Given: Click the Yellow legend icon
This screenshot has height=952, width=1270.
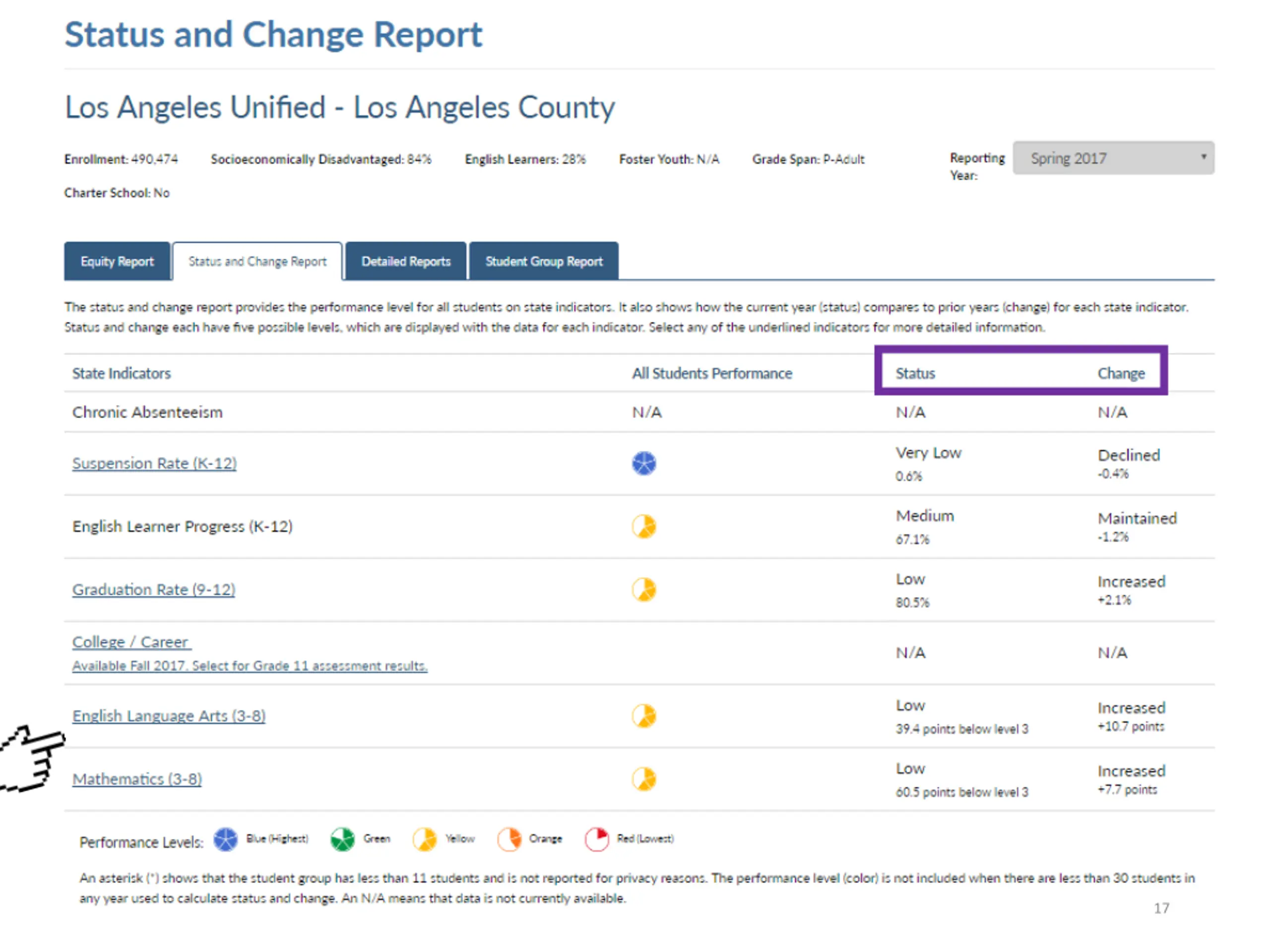Looking at the screenshot, I should coord(424,839).
